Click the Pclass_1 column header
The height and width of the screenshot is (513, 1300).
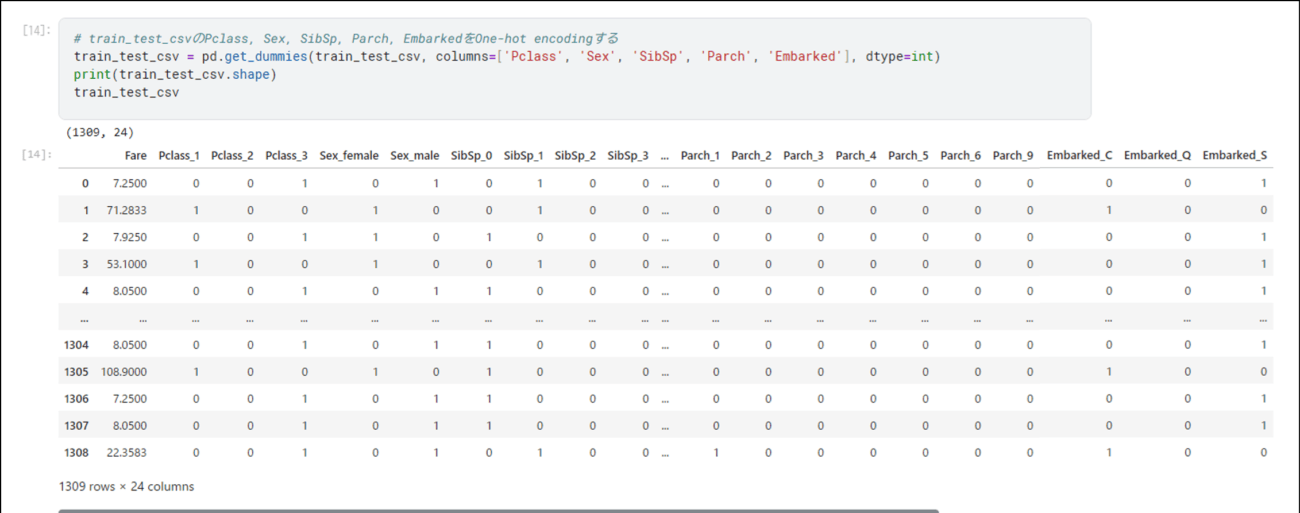pos(179,156)
